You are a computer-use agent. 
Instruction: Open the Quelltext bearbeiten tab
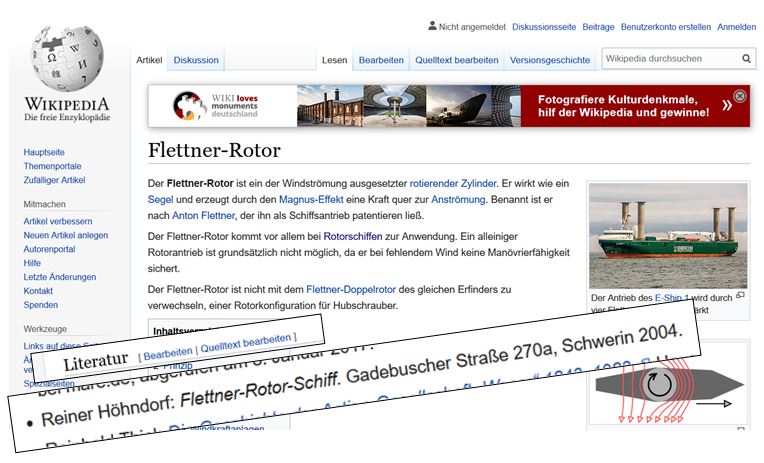point(457,60)
